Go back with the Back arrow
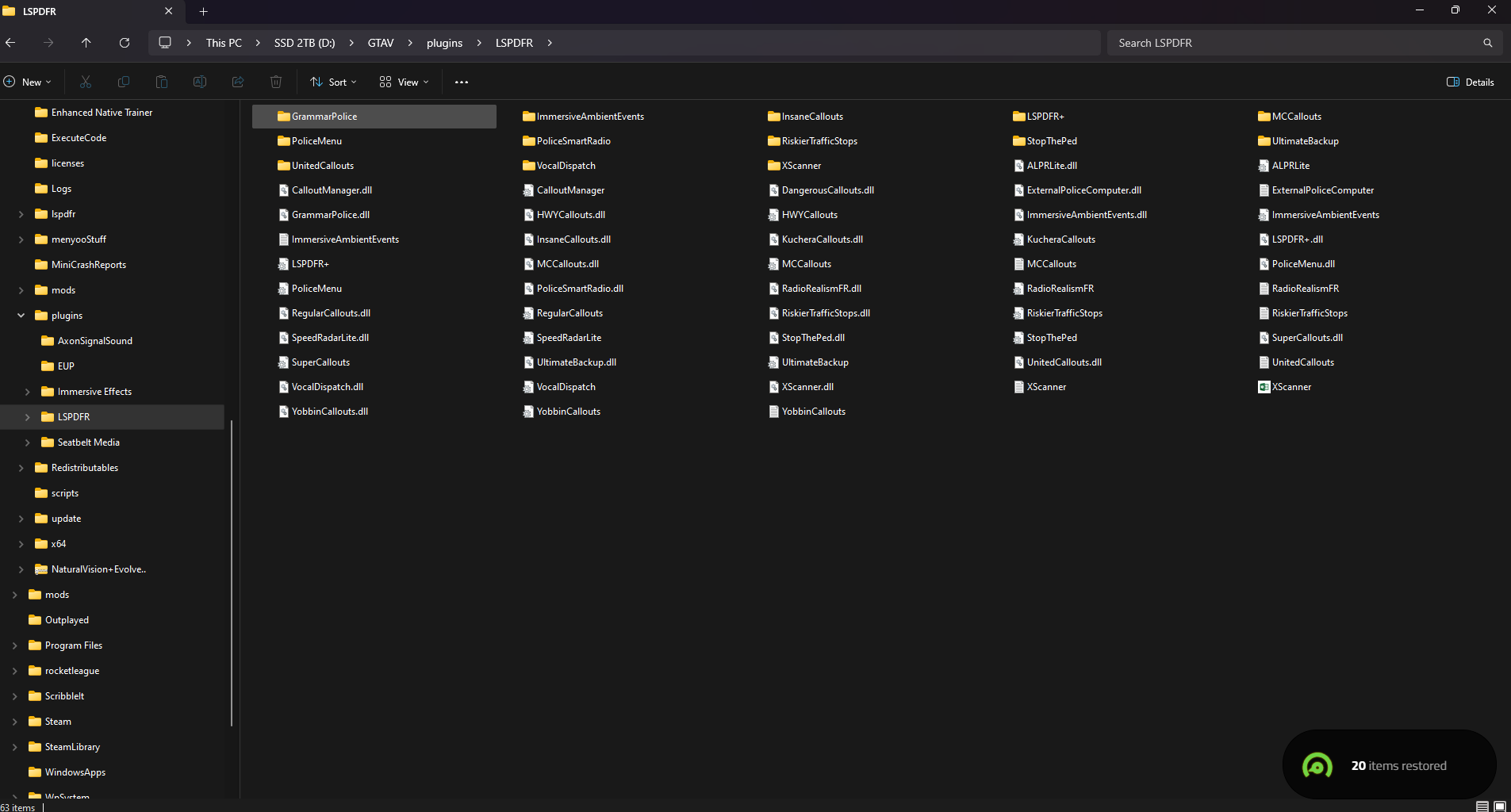The image size is (1511, 812). [10, 43]
